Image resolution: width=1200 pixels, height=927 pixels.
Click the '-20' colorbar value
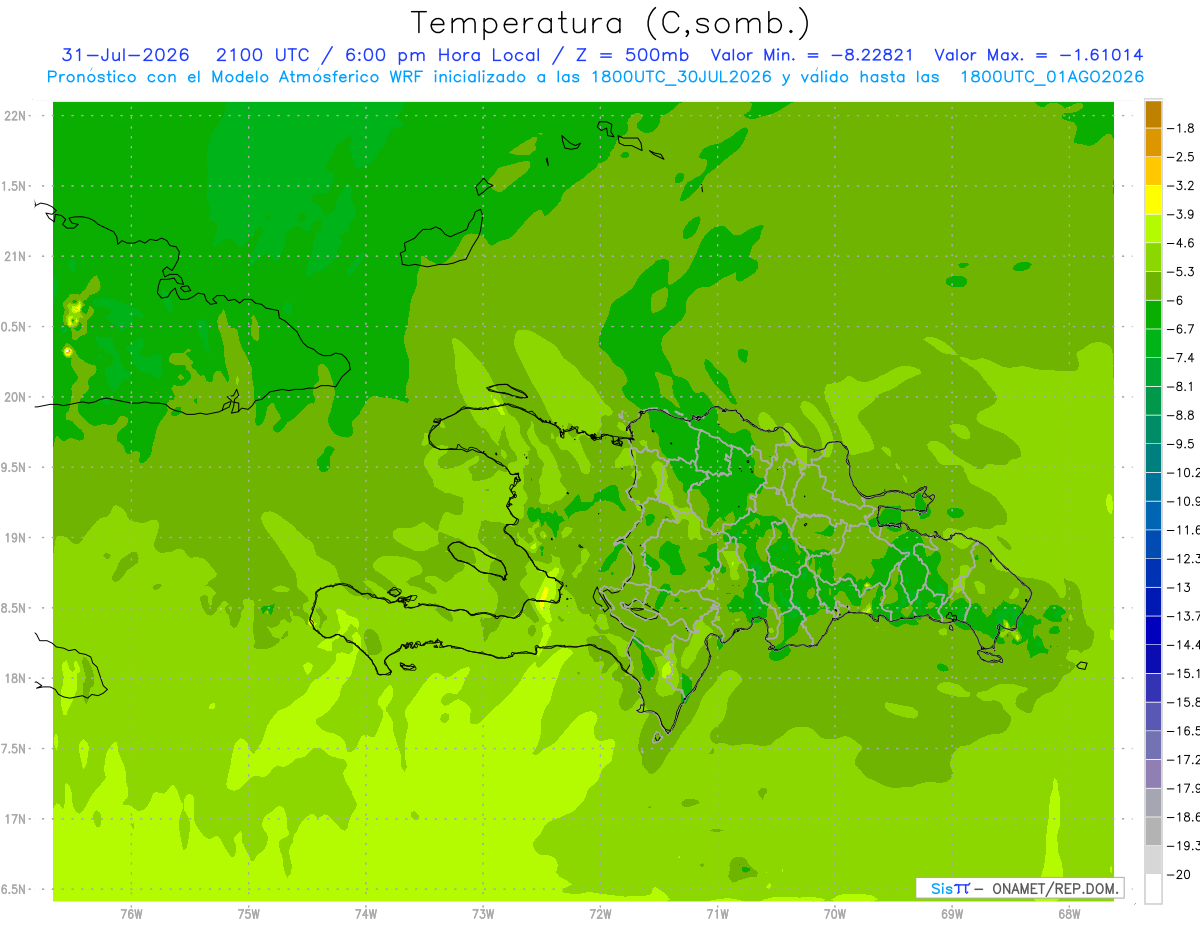[x=1180, y=874]
